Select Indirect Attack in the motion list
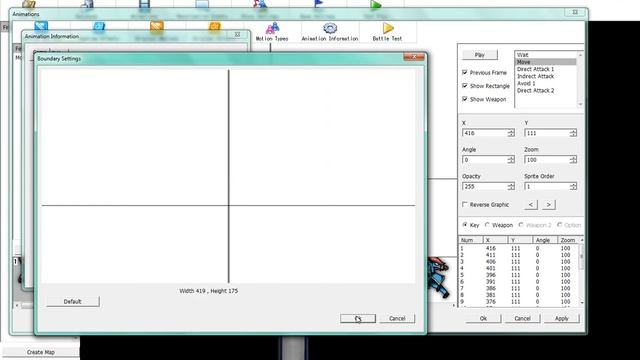Screen dimensions: 640x360 (546, 76)
